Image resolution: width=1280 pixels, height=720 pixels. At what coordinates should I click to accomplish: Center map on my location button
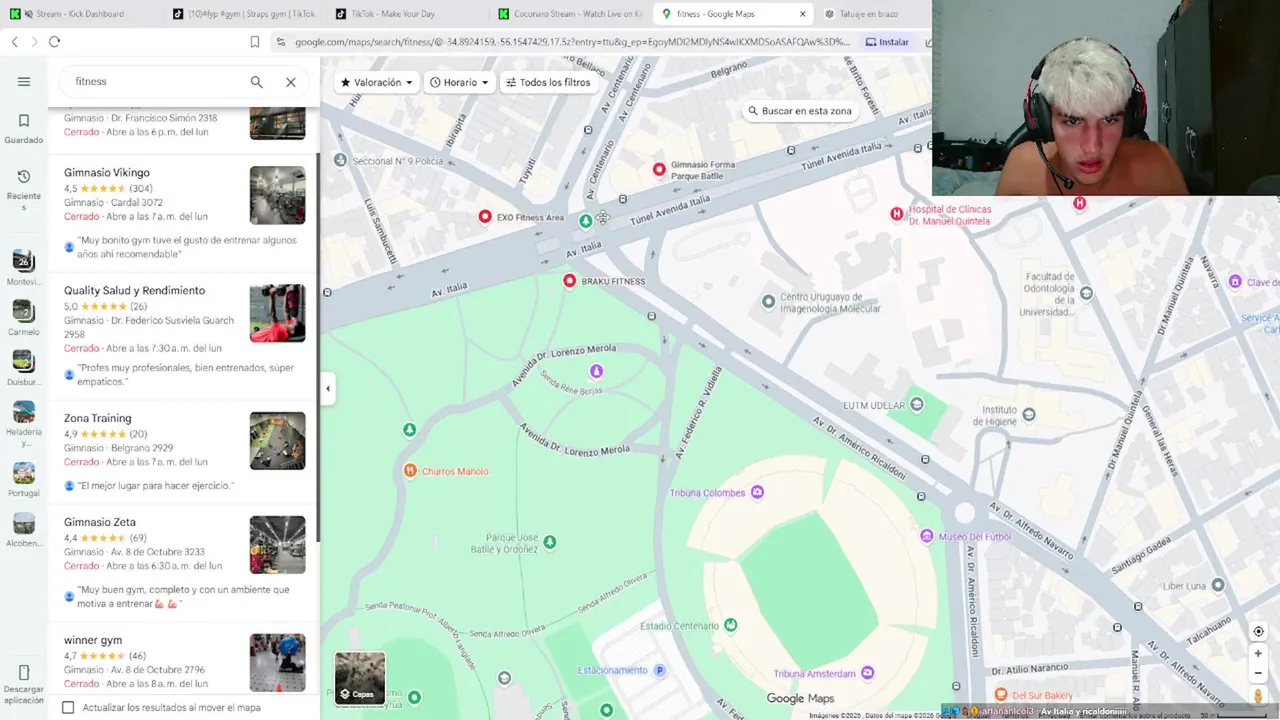[x=1258, y=631]
